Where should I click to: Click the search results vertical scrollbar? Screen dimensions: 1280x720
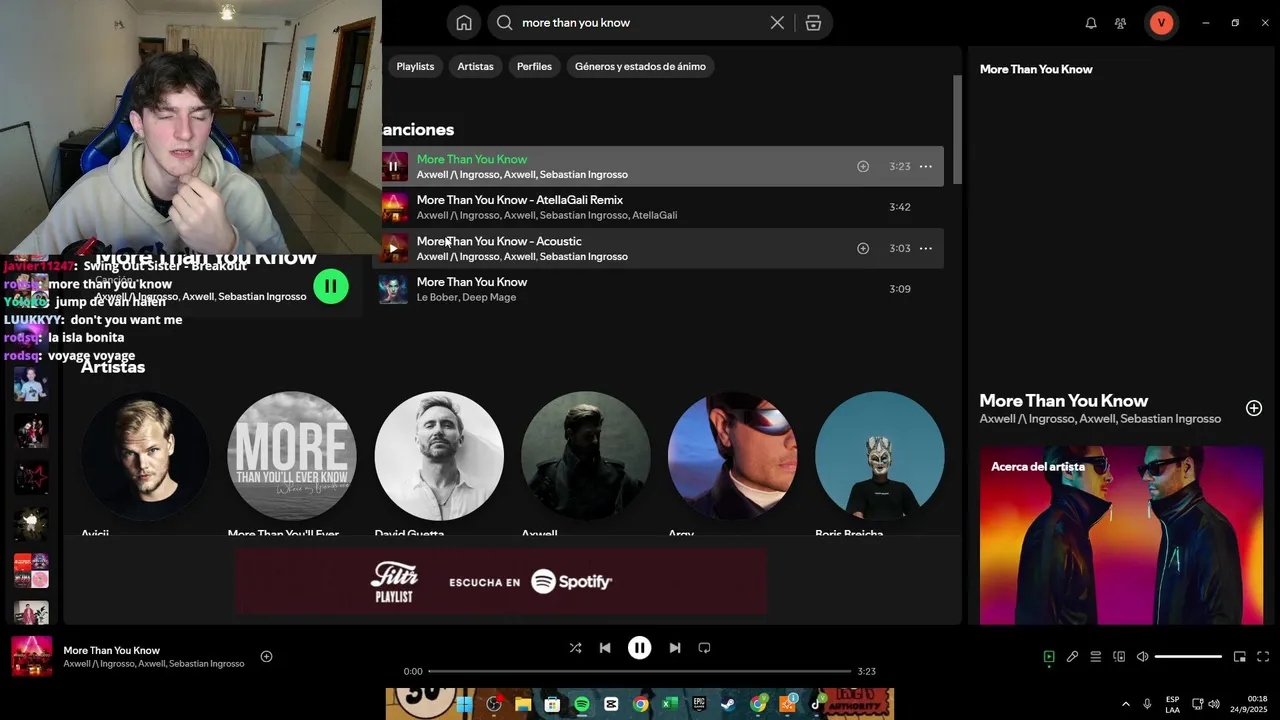coord(958,130)
